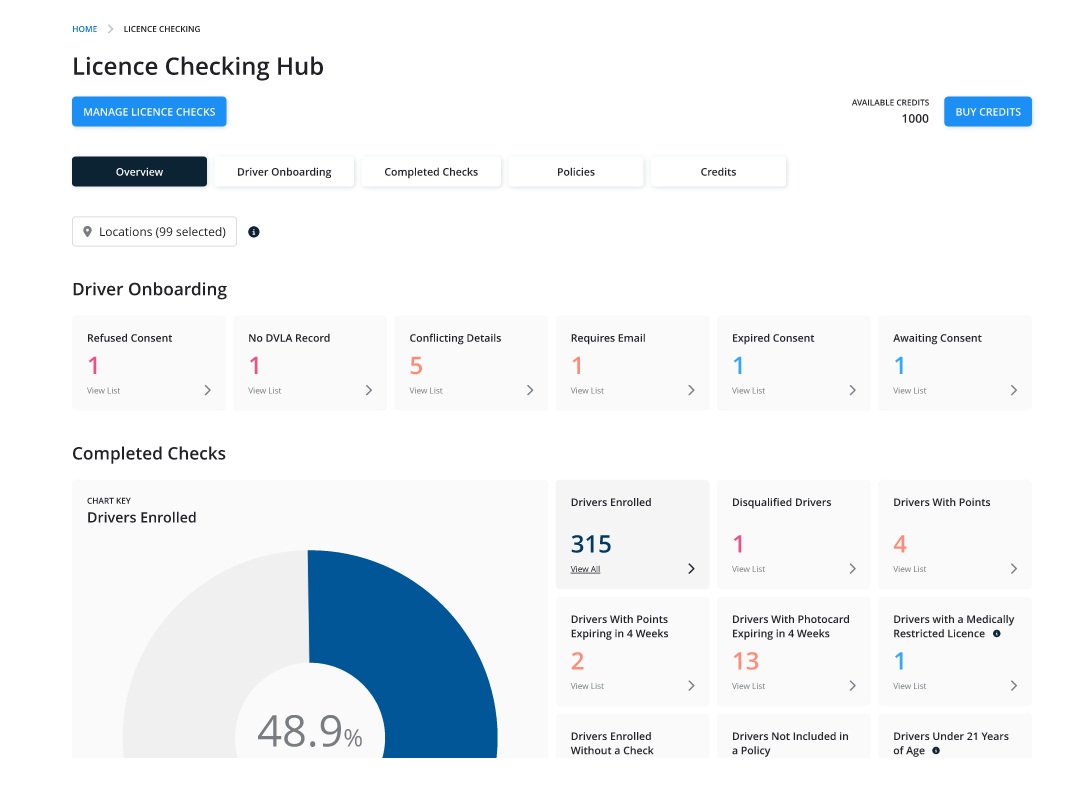The width and height of the screenshot is (1080, 791).
Task: Click the available credits value 1000
Action: 915,119
